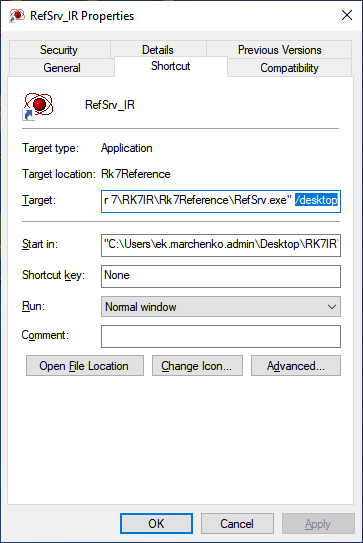The width and height of the screenshot is (363, 543).
Task: Close the RefSrv_IR Properties dialog
Action: [347, 15]
